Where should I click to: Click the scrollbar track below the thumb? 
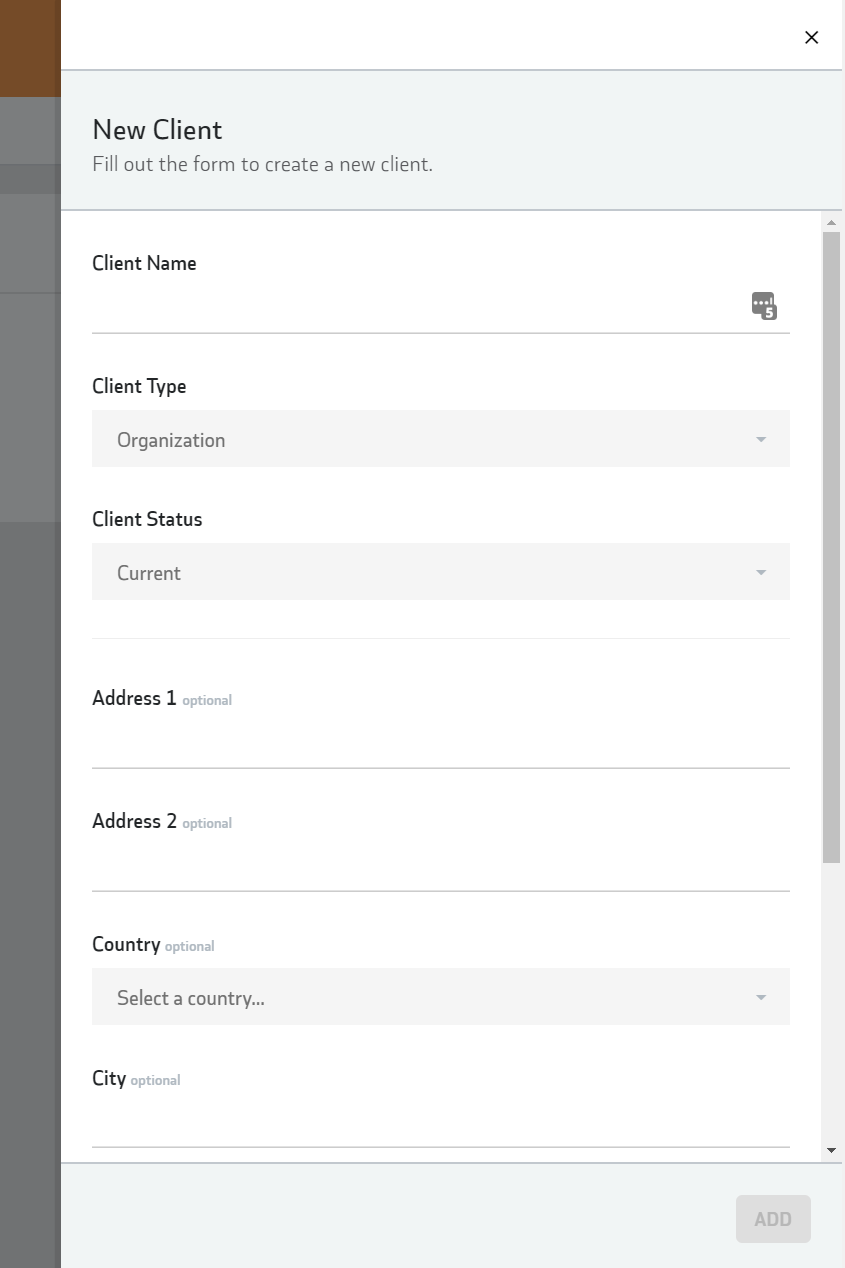click(x=831, y=1000)
